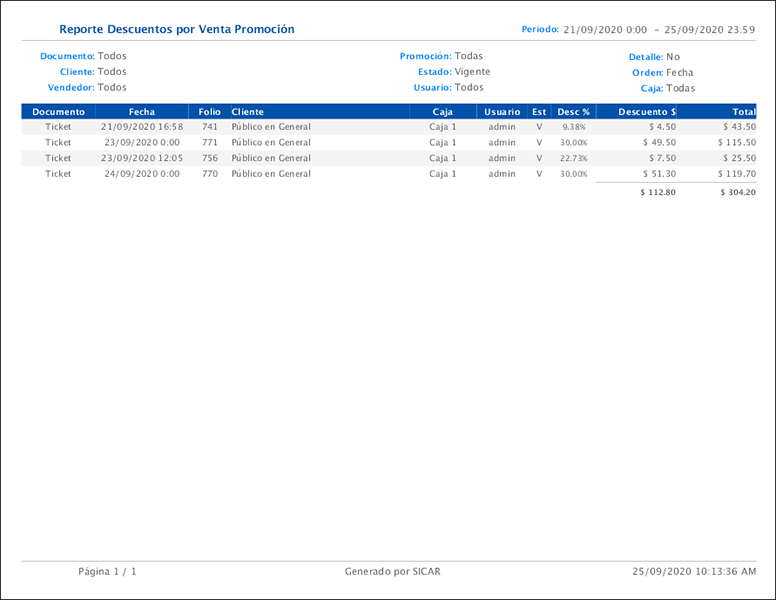Select the Cliente column header
The height and width of the screenshot is (600, 776).
pyautogui.click(x=248, y=112)
